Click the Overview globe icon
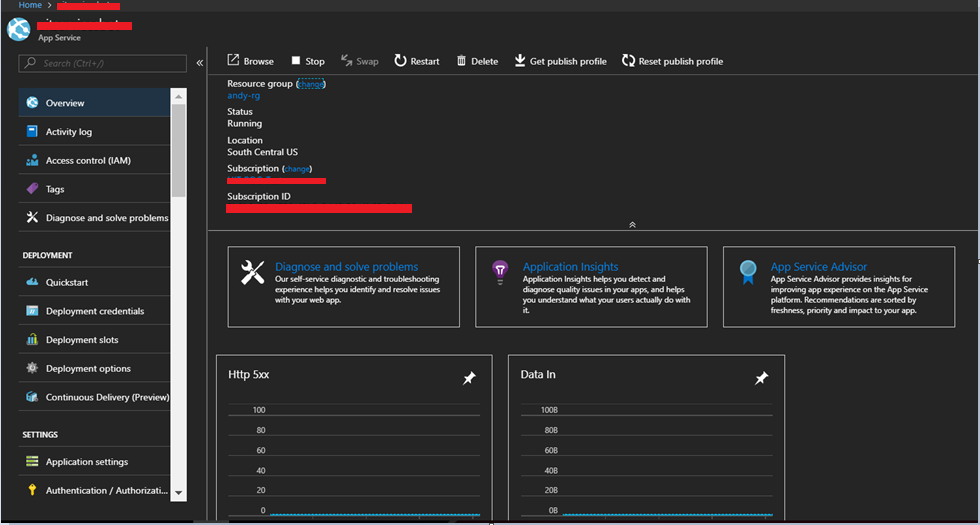This screenshot has height=525, width=980. [32, 102]
